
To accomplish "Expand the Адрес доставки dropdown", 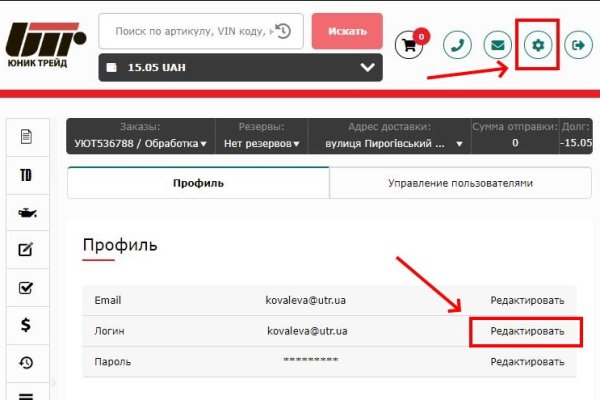I will pos(389,143).
